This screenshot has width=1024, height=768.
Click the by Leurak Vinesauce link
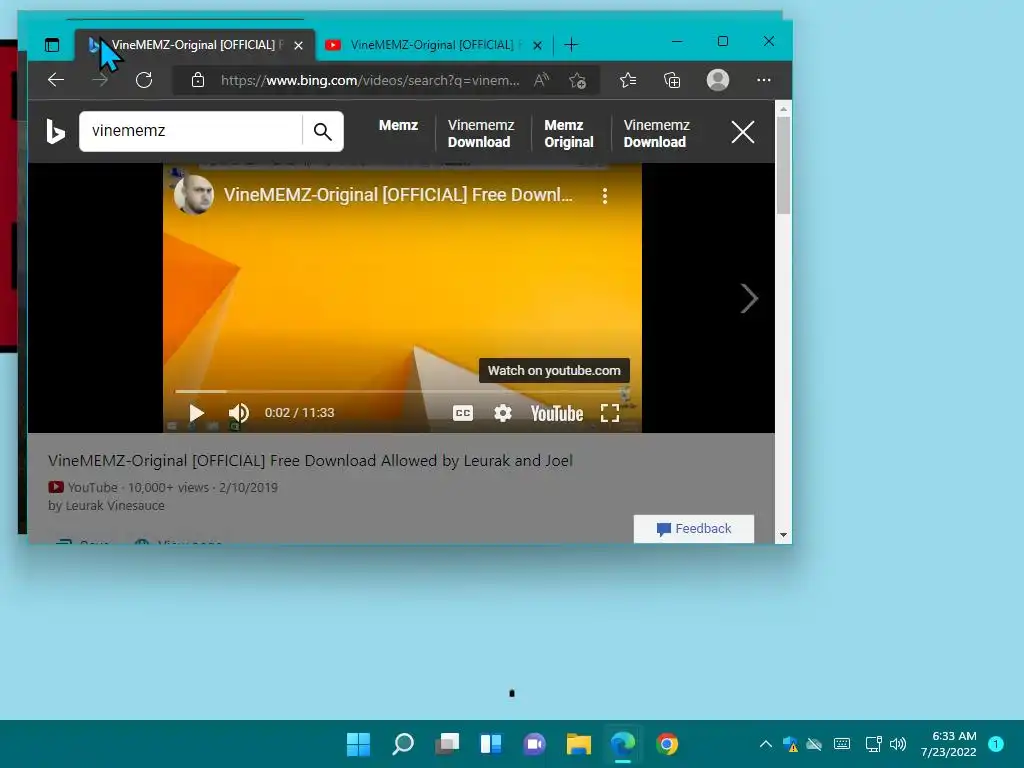pos(106,505)
